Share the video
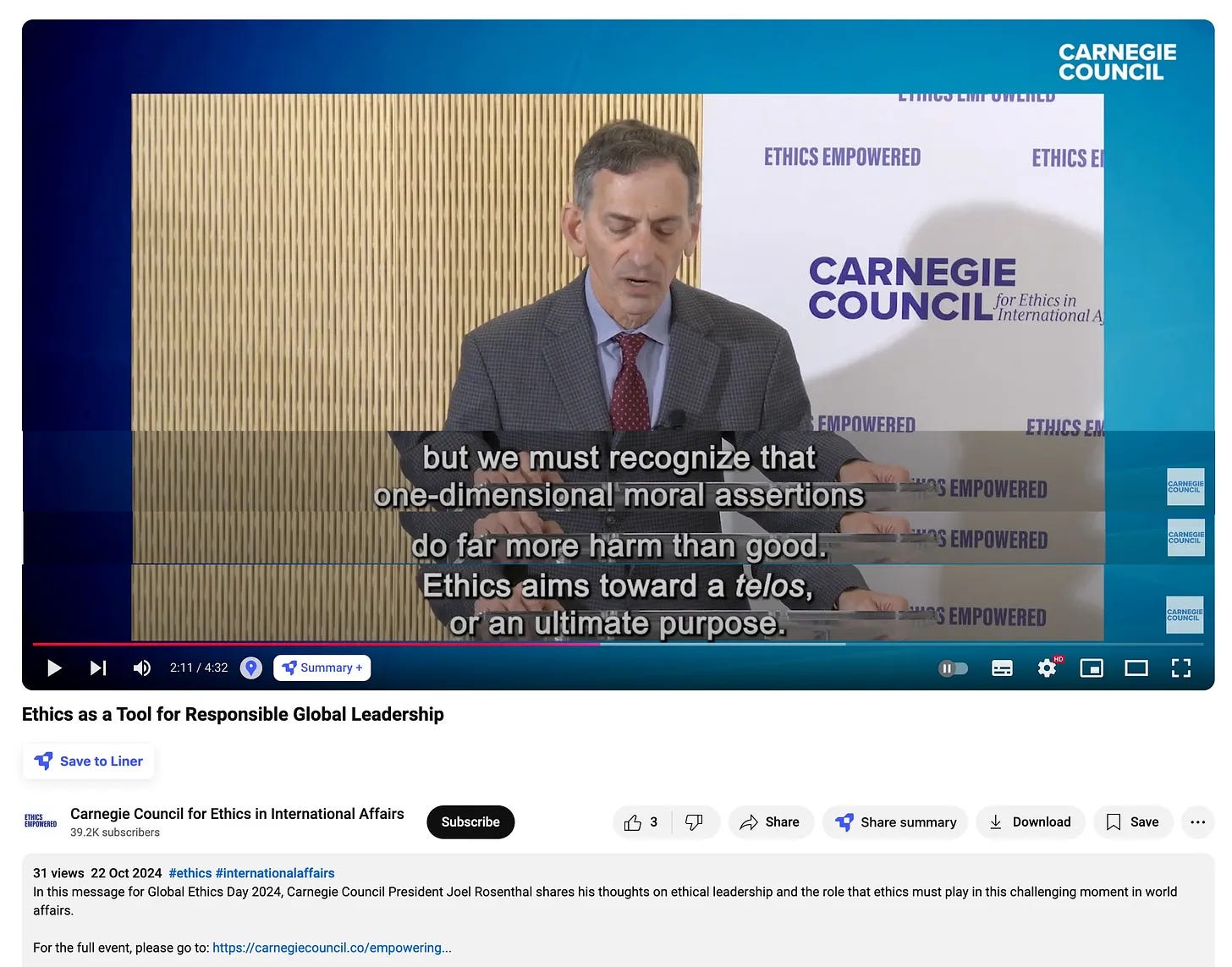The image size is (1232, 967). 770,822
